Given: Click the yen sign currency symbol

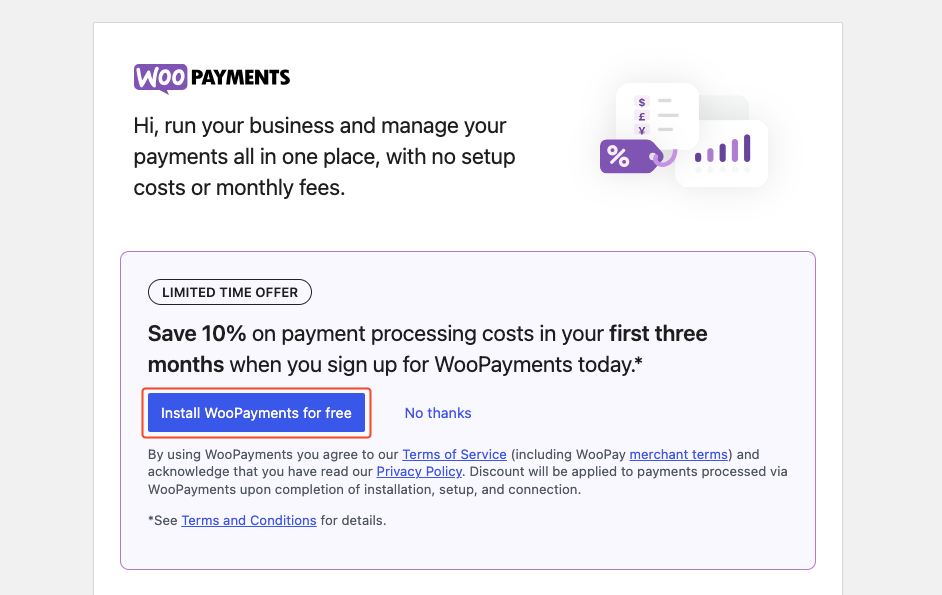Looking at the screenshot, I should coord(642,130).
